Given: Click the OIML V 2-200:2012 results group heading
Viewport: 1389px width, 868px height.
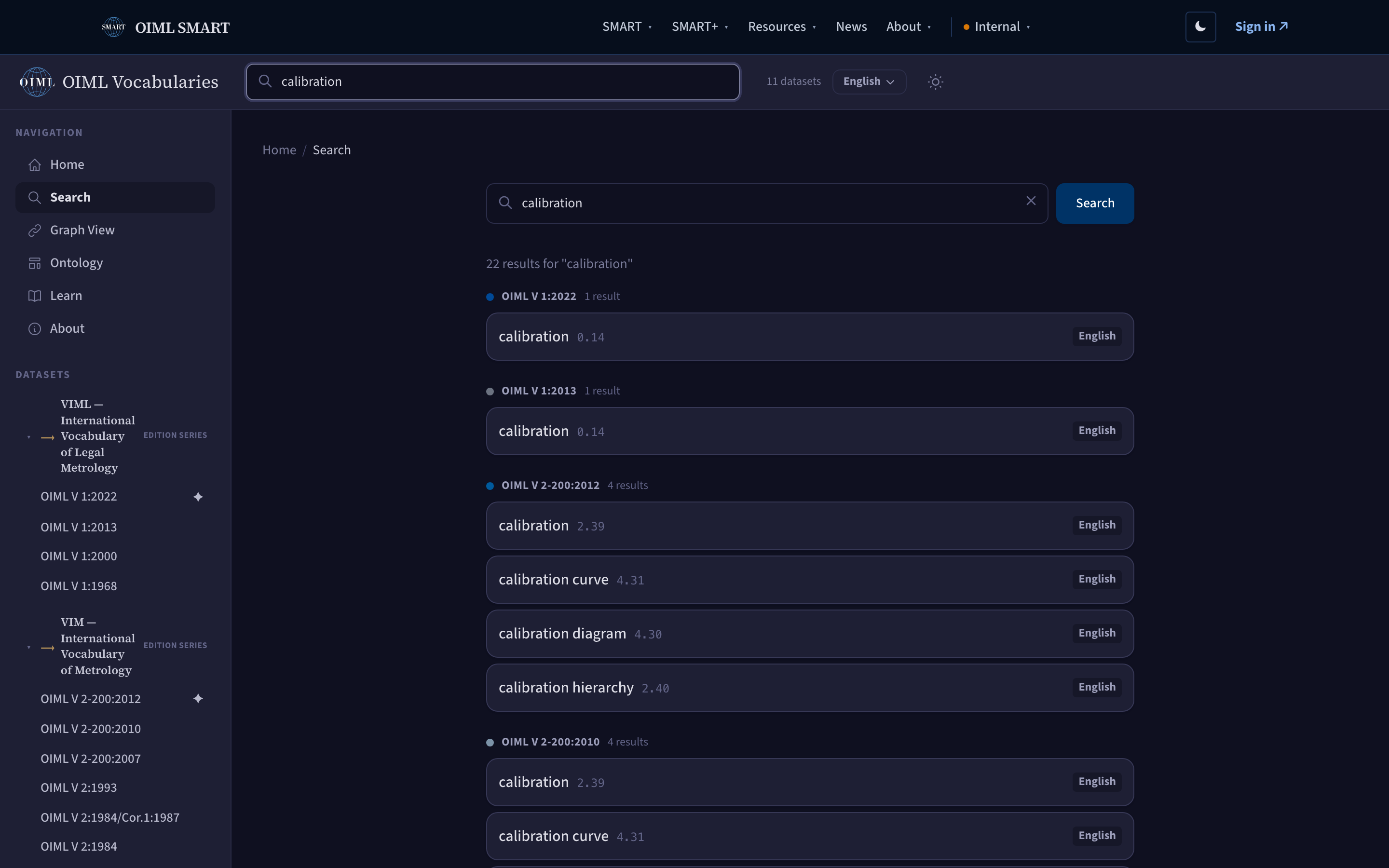Looking at the screenshot, I should pyautogui.click(x=550, y=486).
